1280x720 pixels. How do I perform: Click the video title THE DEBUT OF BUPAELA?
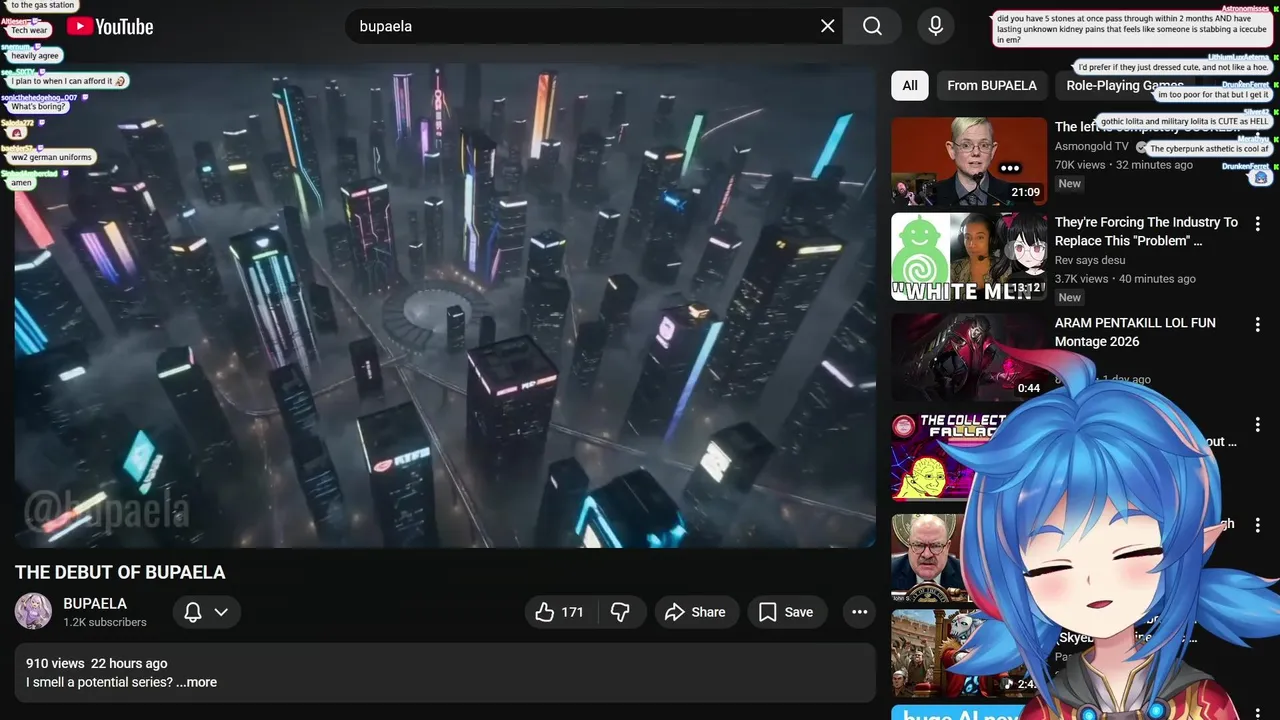(120, 572)
